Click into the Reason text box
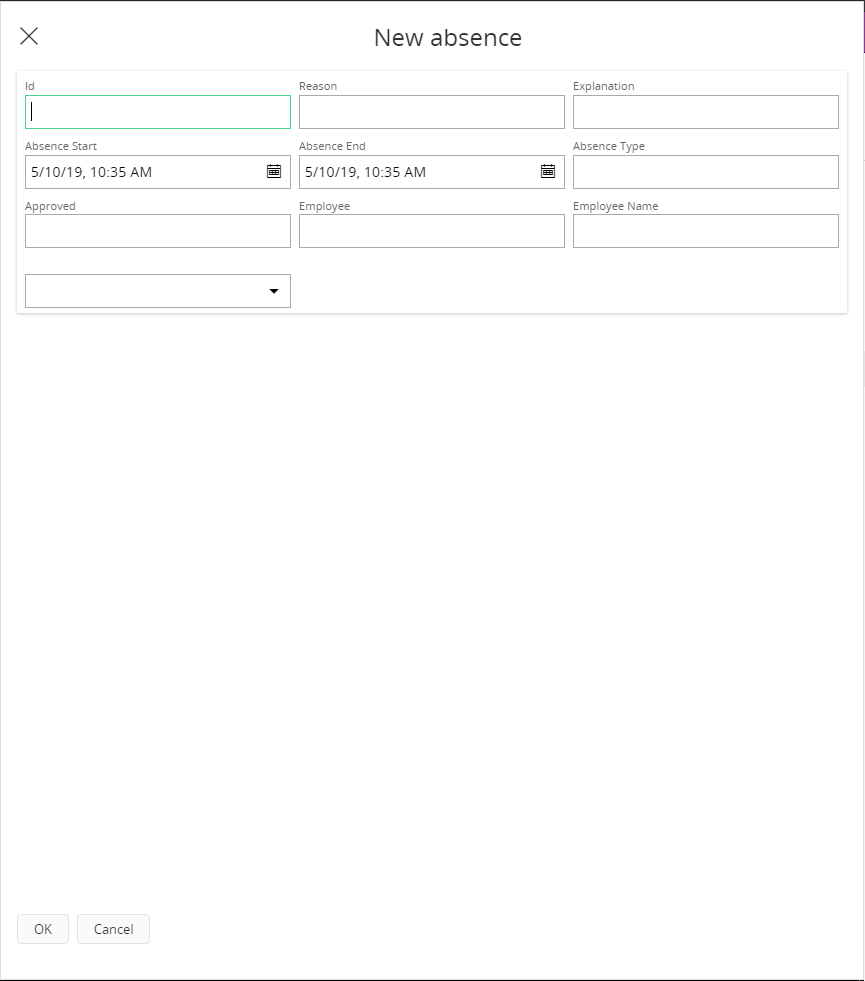Screen dimensions: 865x981 point(431,112)
